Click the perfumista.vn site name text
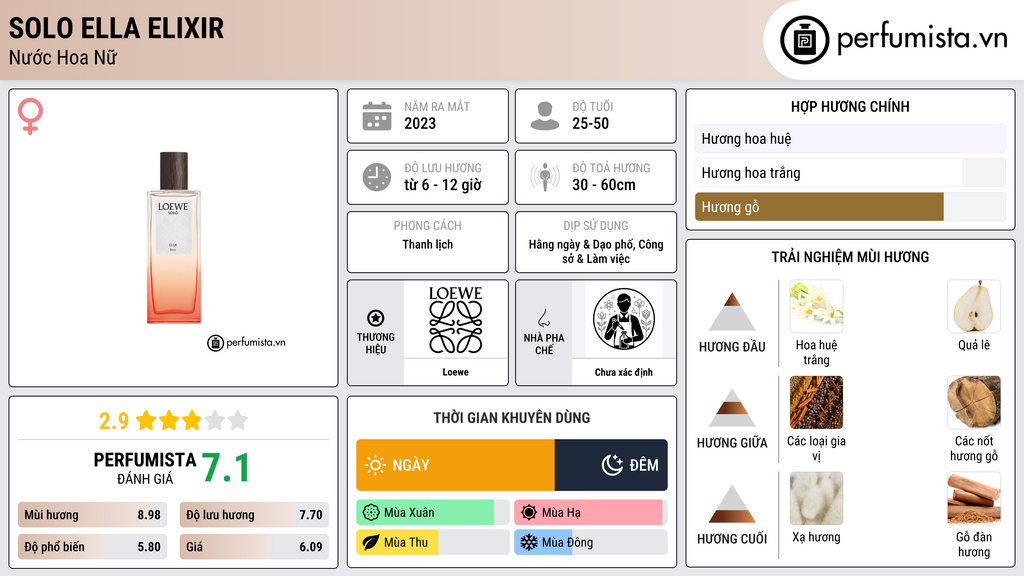Screen dimensions: 1024x576 click(x=922, y=39)
